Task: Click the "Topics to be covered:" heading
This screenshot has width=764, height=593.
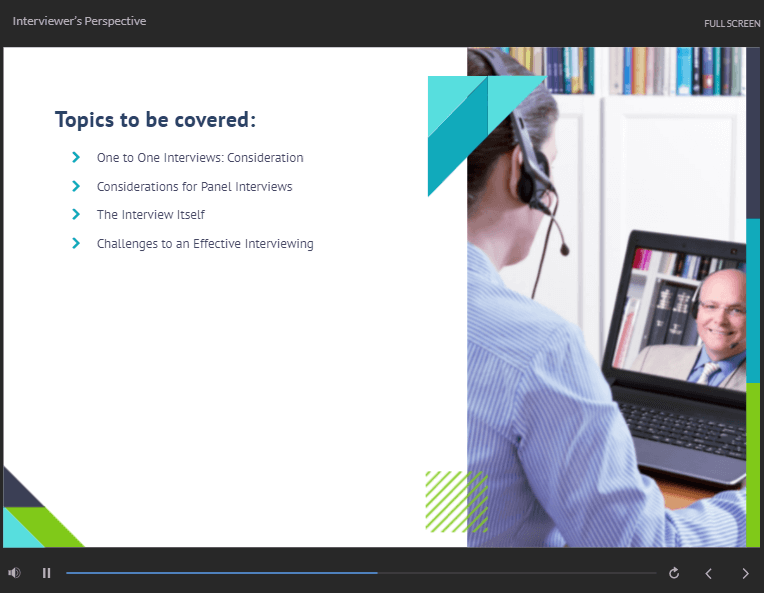Action: click(x=155, y=120)
